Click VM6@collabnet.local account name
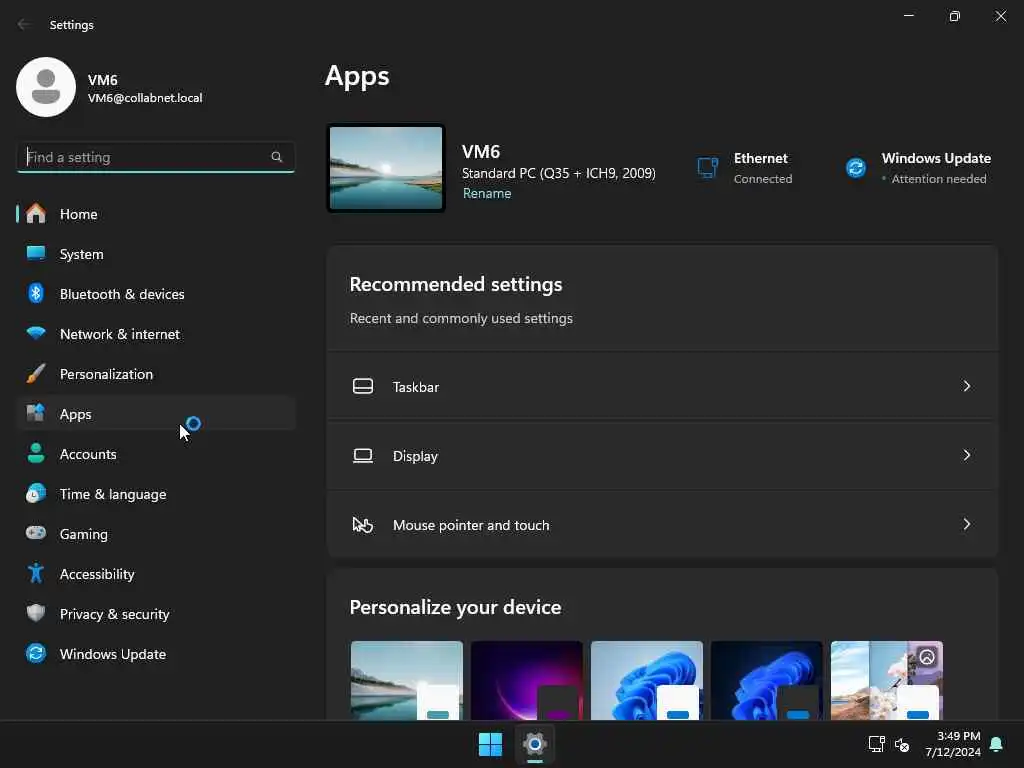 [145, 98]
